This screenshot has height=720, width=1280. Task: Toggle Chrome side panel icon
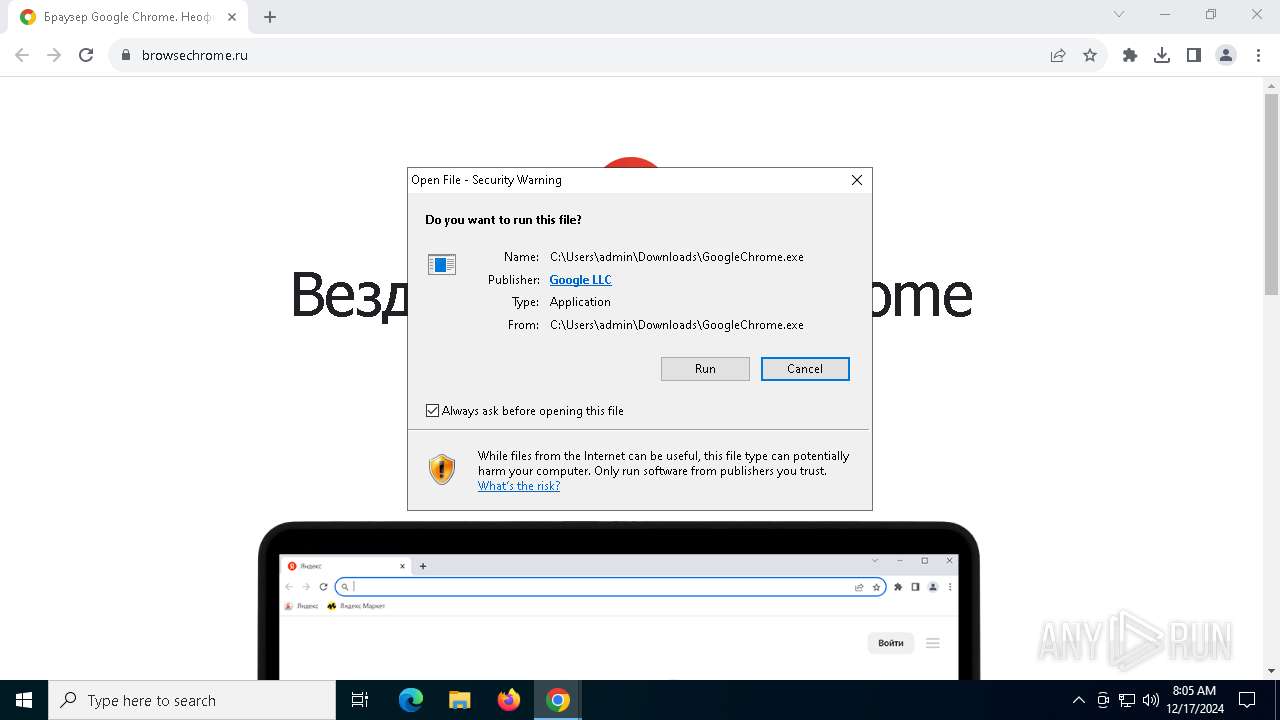coord(1194,56)
